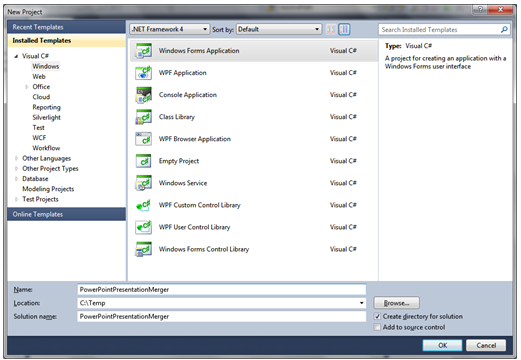Select the Workflow category
The image size is (521, 360).
tap(46, 148)
